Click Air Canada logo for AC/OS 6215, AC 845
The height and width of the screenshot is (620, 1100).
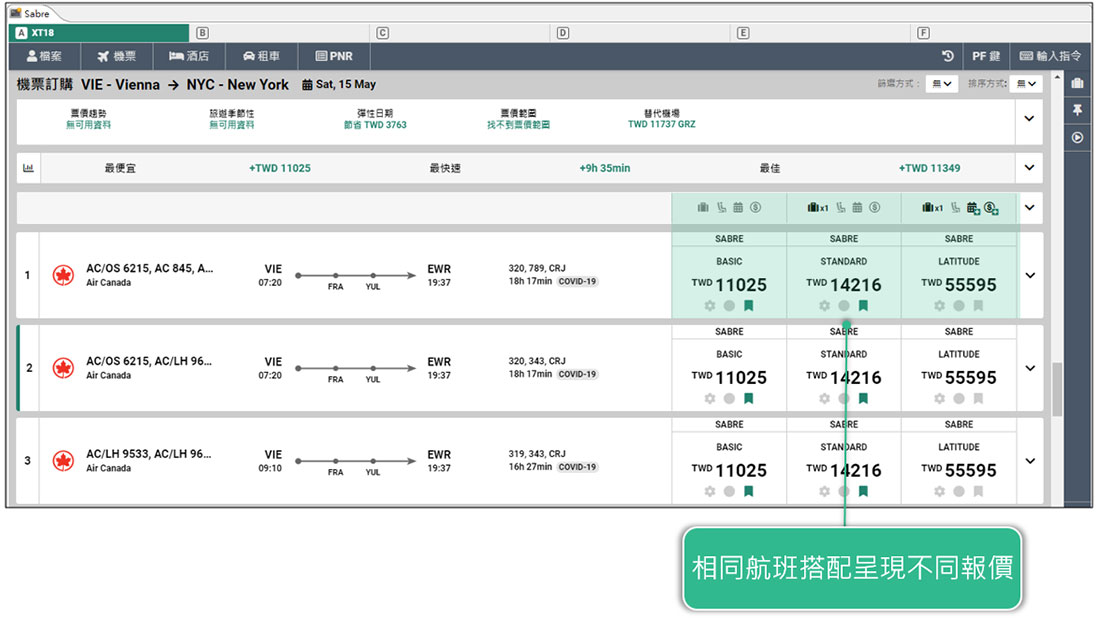63,275
